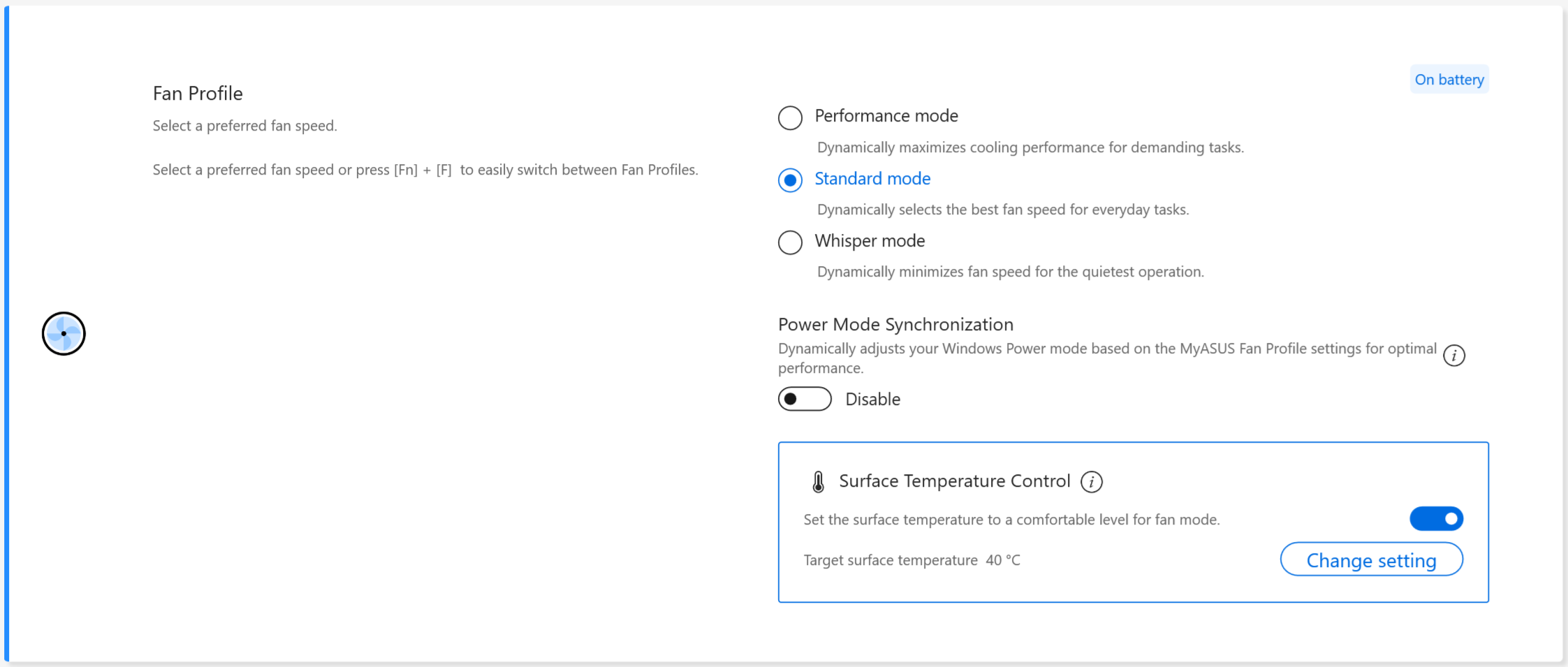Click the thermometer icon

(x=819, y=482)
